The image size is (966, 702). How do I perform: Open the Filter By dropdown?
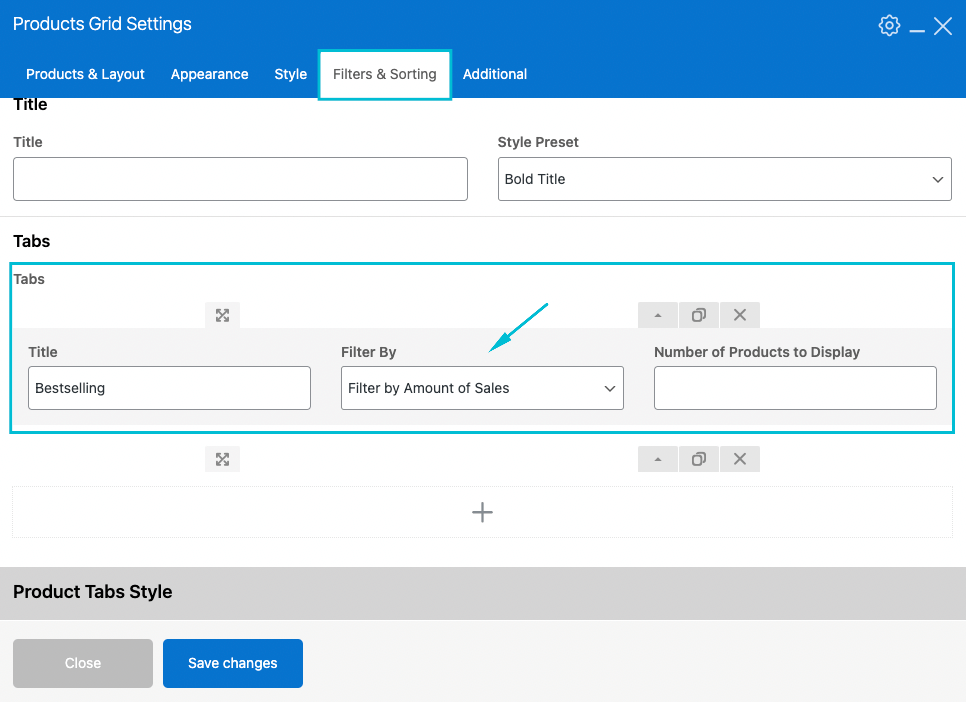click(482, 388)
